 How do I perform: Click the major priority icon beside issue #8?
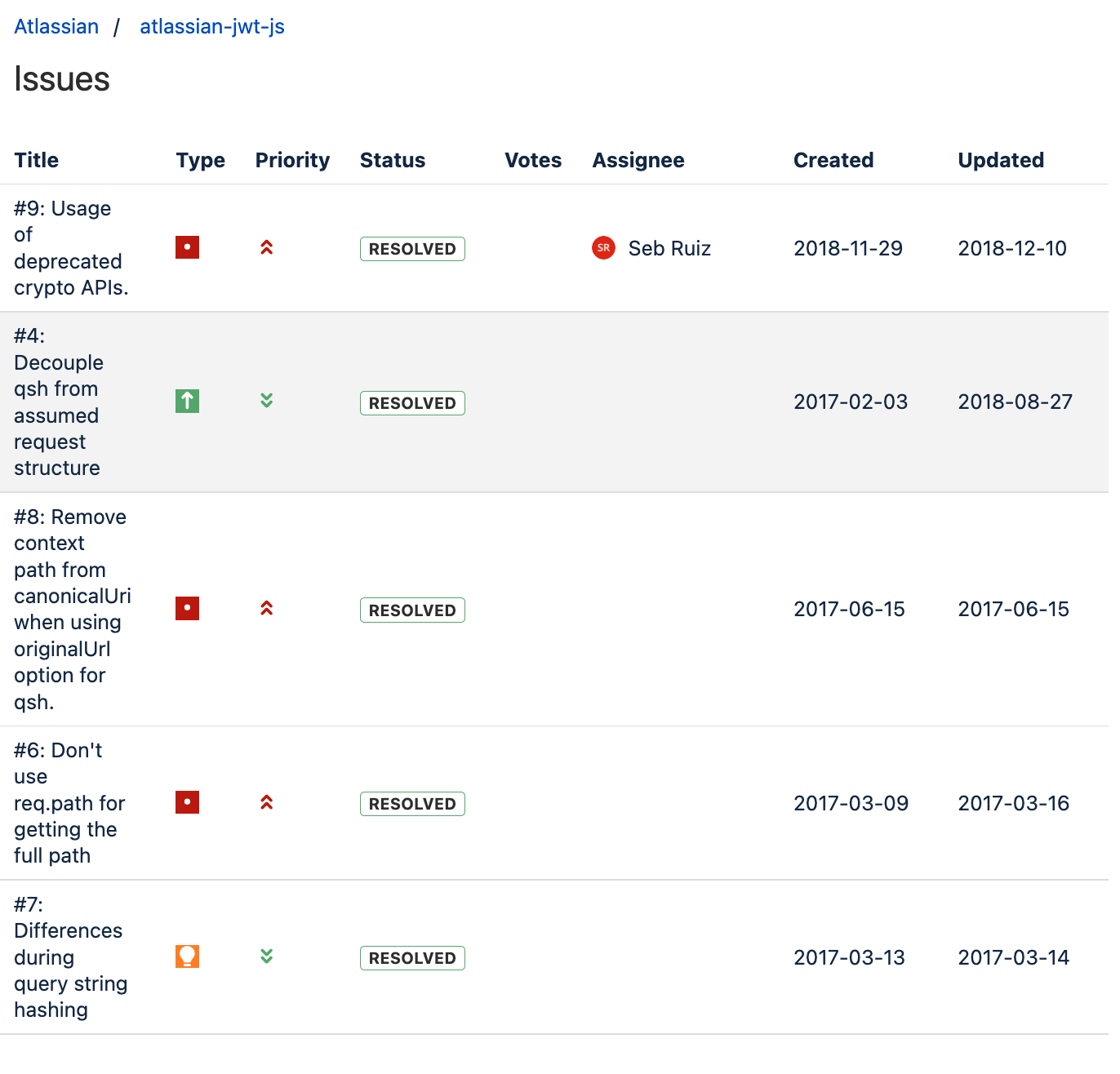tap(266, 609)
